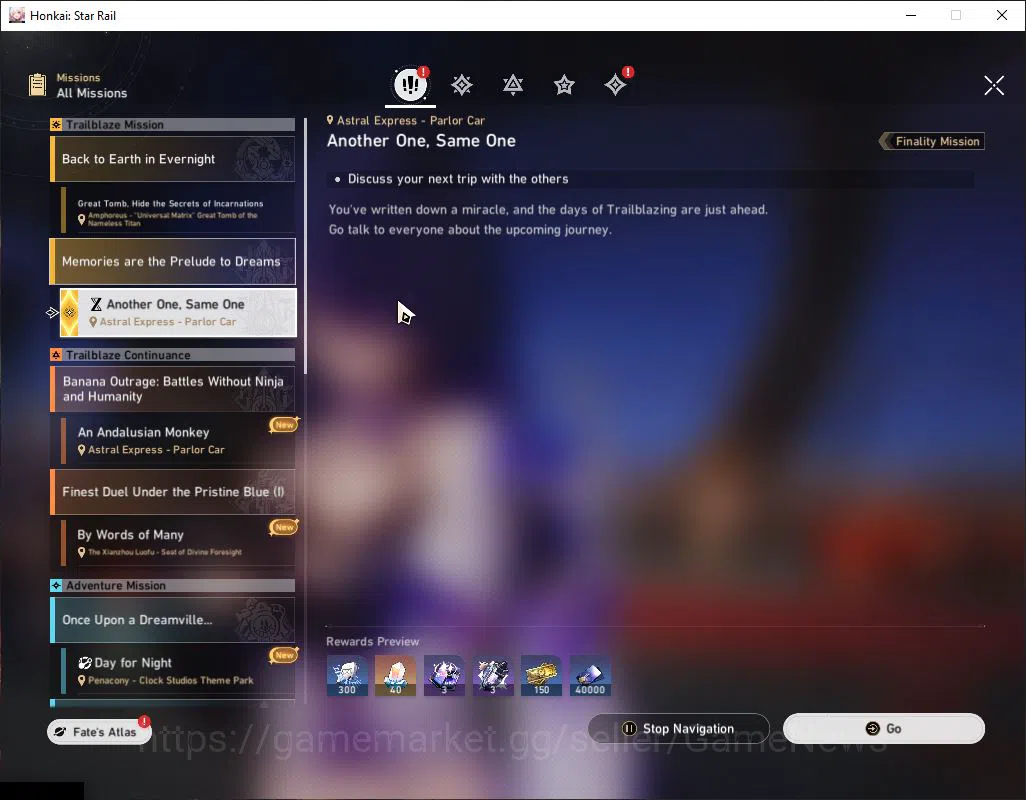
Task: Click the 150 gold reward item icon
Action: click(x=541, y=676)
